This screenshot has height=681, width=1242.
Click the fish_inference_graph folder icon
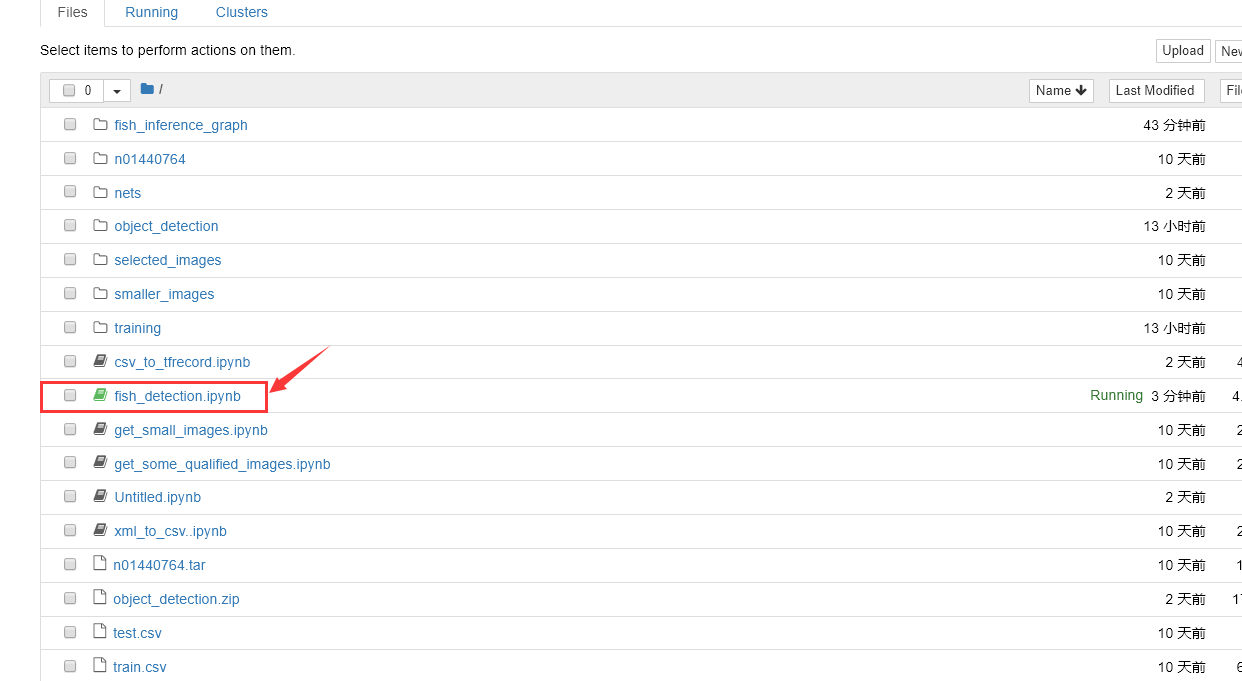click(x=100, y=125)
